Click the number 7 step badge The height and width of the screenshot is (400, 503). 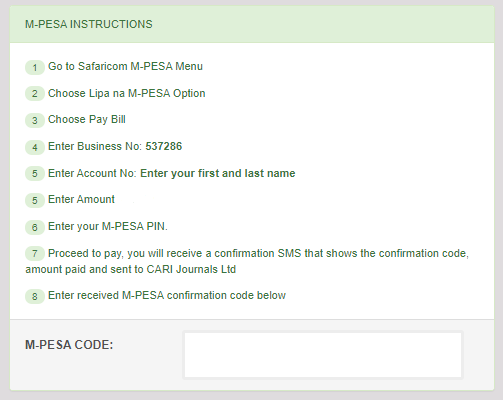(35, 254)
